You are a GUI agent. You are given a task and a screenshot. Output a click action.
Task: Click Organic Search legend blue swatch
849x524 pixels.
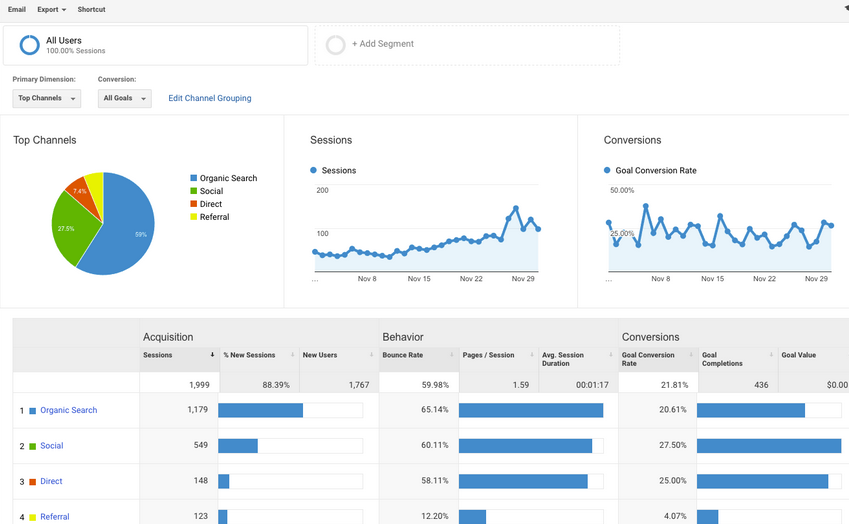coord(193,178)
